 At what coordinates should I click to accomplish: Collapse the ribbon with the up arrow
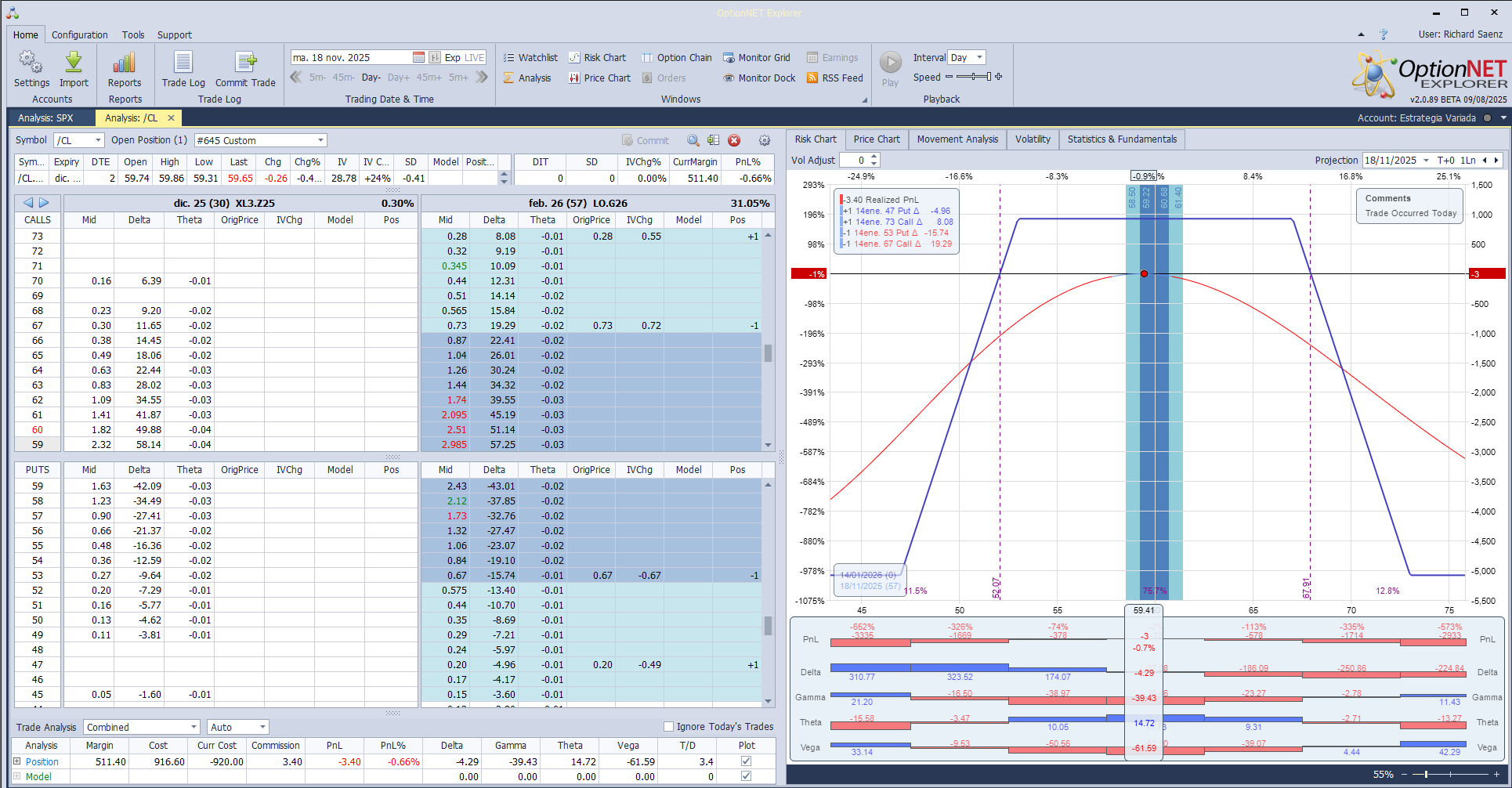(x=1361, y=34)
